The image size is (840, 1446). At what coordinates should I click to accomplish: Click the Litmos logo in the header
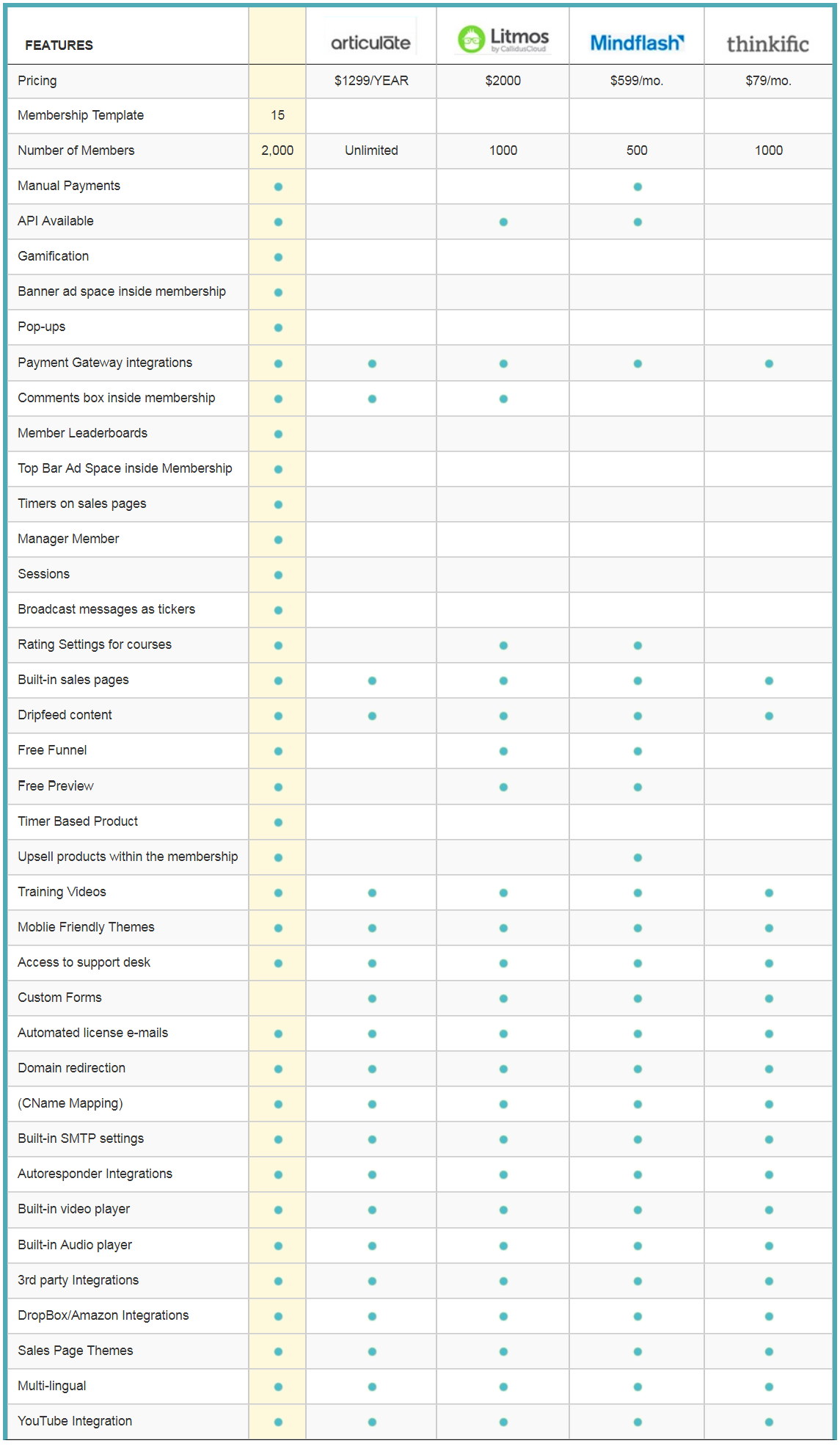tap(503, 39)
